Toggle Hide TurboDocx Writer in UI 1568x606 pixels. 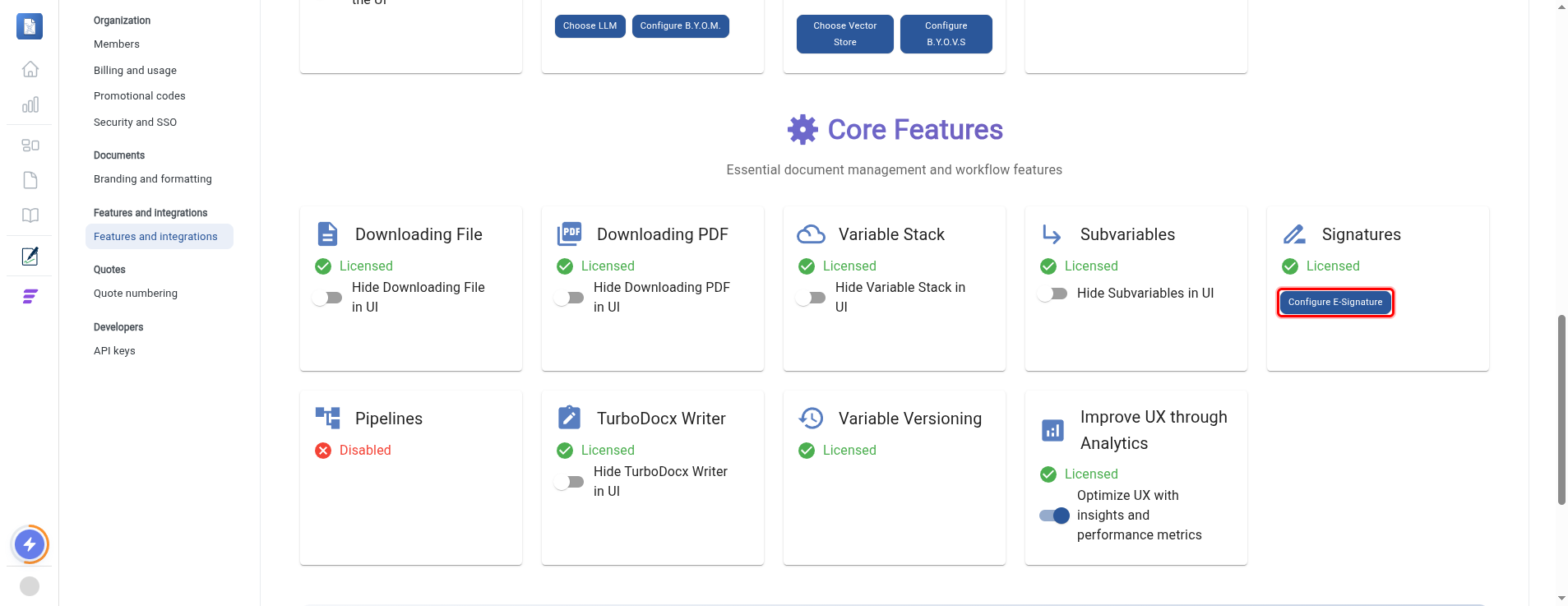(x=569, y=482)
